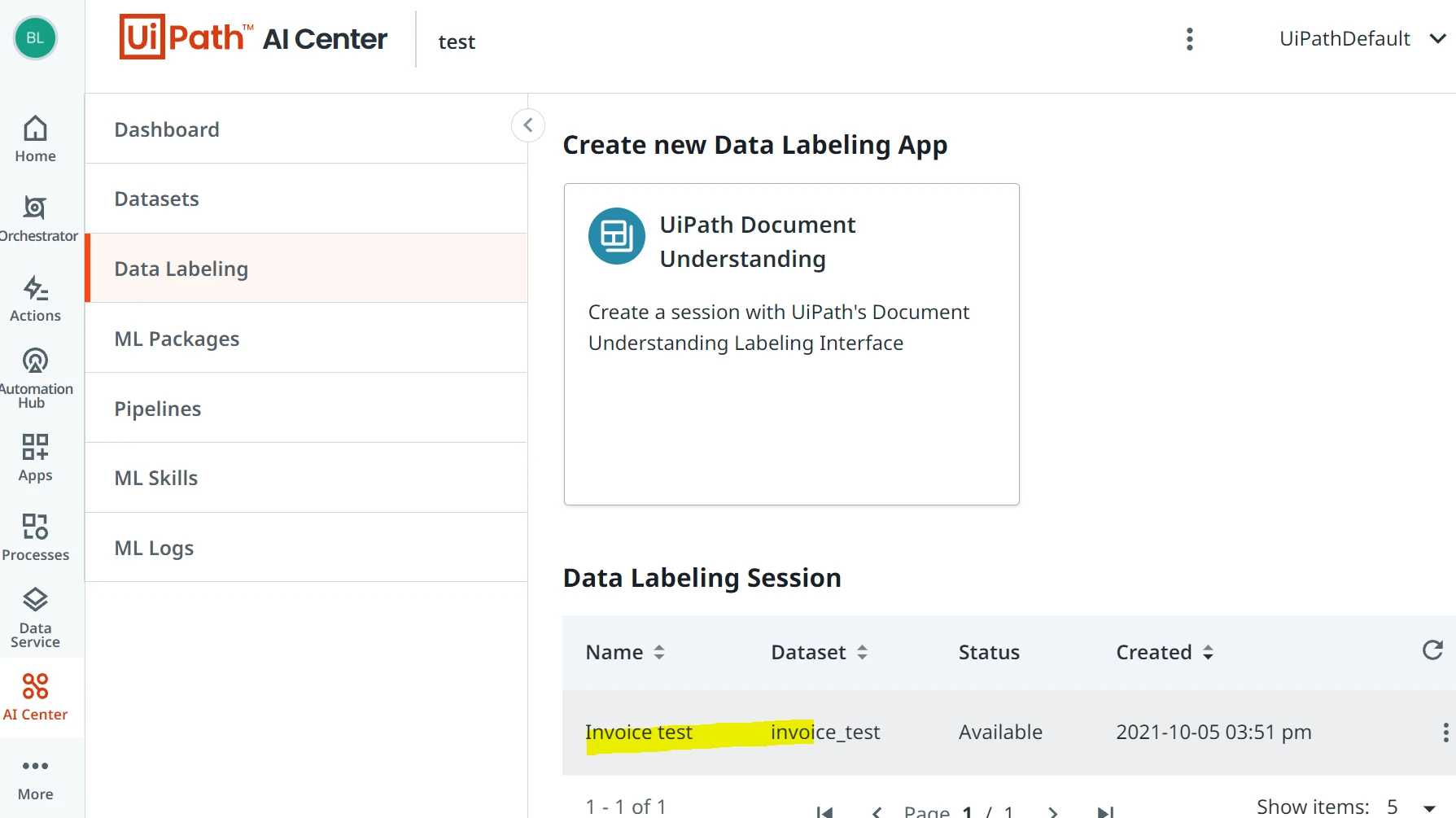Open the Dashboard menu item
This screenshot has height=818, width=1456.
tap(306, 129)
